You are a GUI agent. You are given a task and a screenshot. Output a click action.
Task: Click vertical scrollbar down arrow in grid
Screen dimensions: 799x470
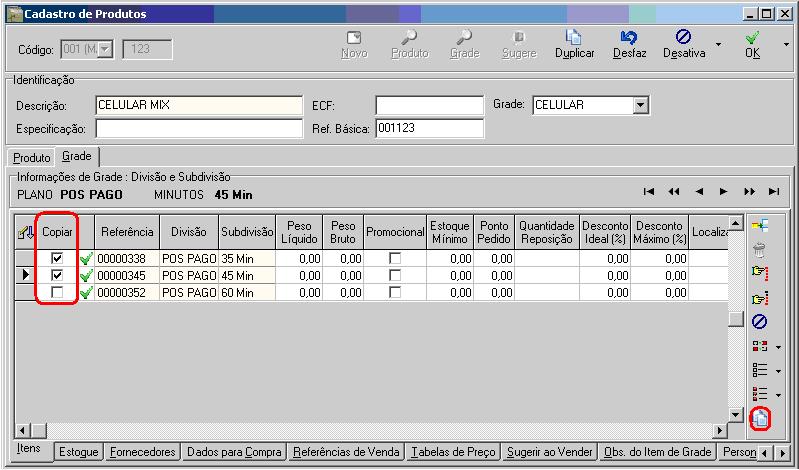736,414
